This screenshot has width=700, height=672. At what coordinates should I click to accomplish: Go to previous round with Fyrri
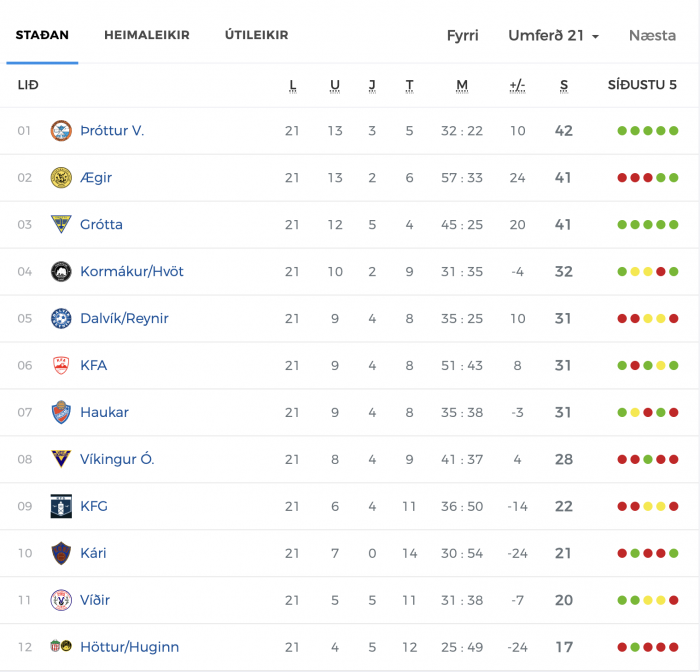tap(462, 35)
